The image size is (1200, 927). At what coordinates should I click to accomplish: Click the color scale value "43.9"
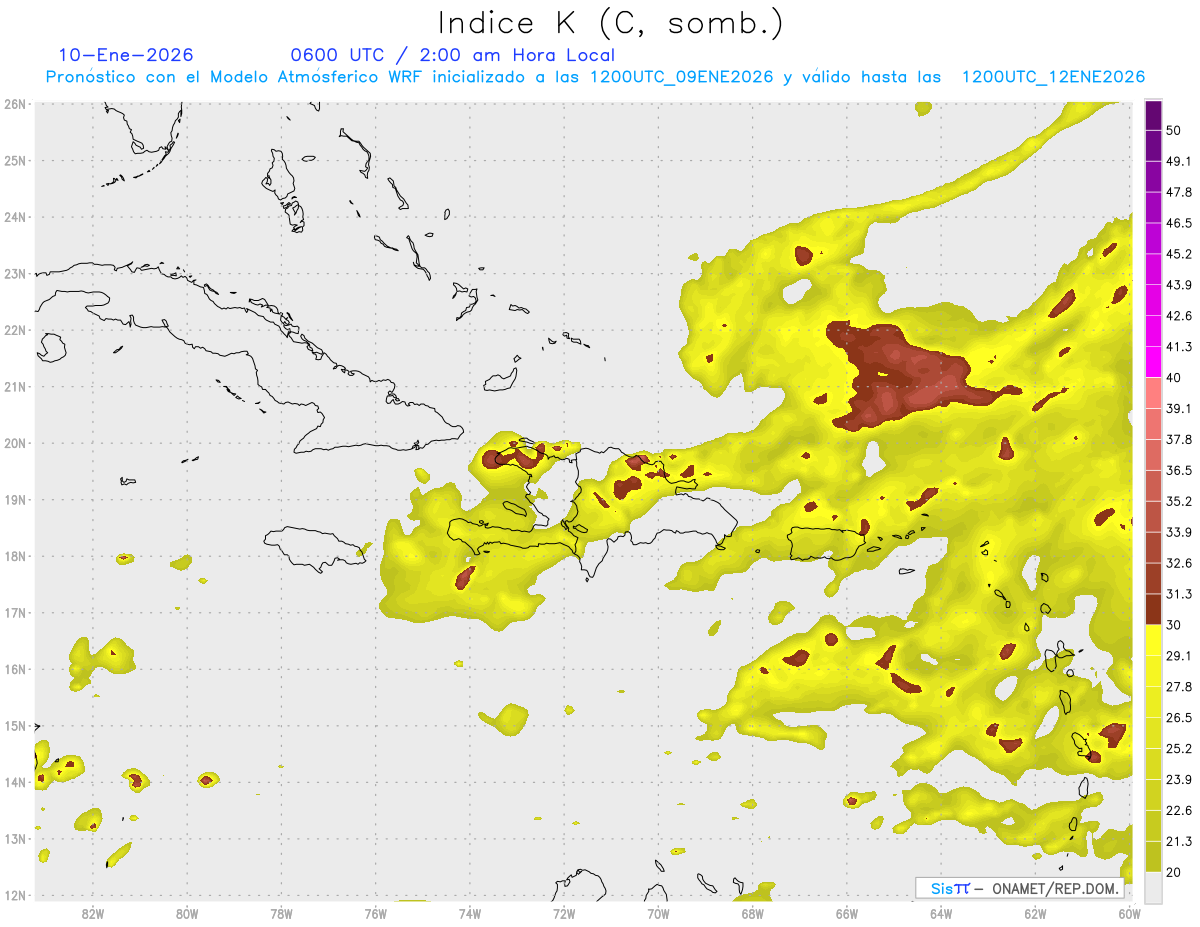[x=1178, y=285]
